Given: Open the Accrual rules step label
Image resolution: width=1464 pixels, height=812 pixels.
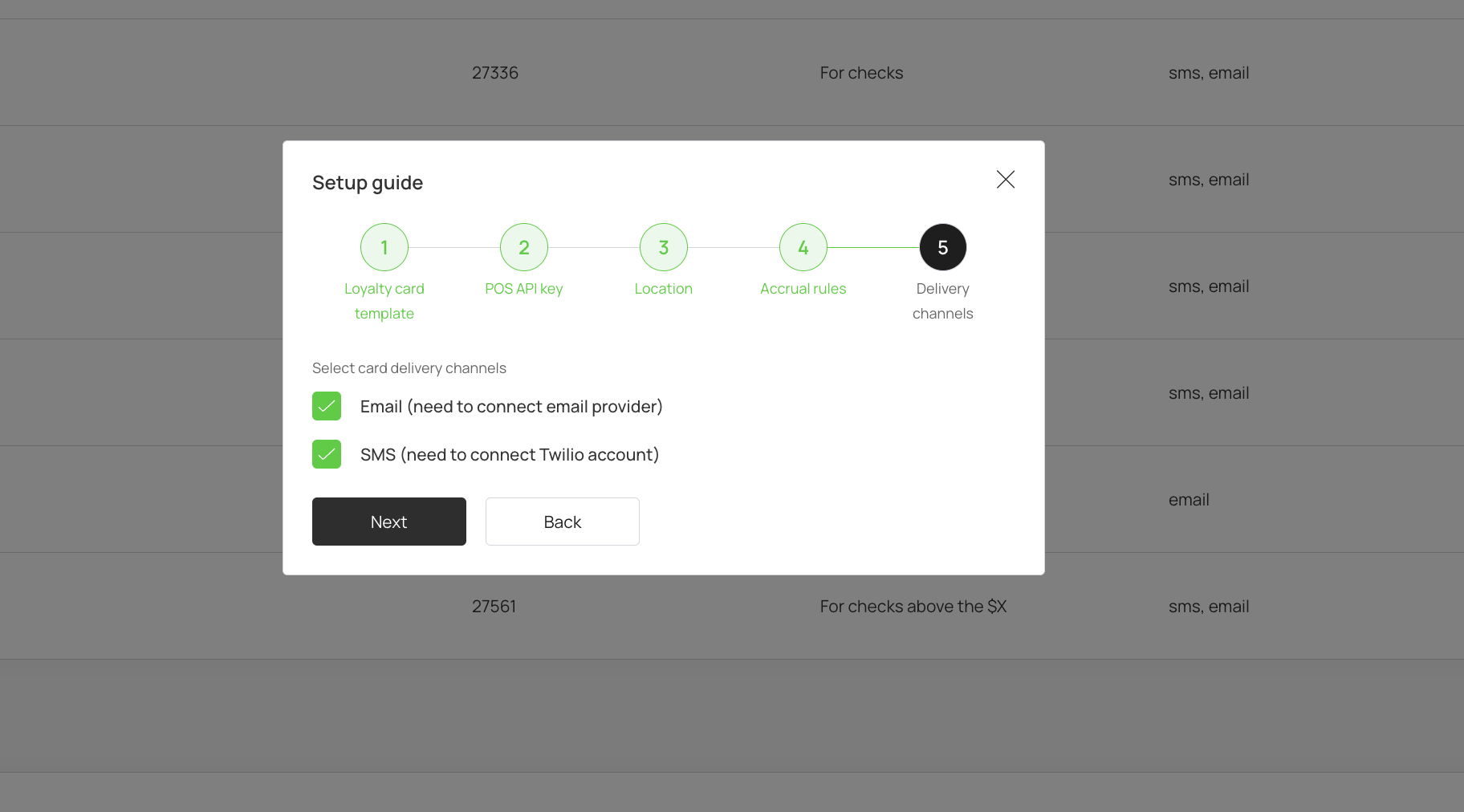Looking at the screenshot, I should click(803, 289).
